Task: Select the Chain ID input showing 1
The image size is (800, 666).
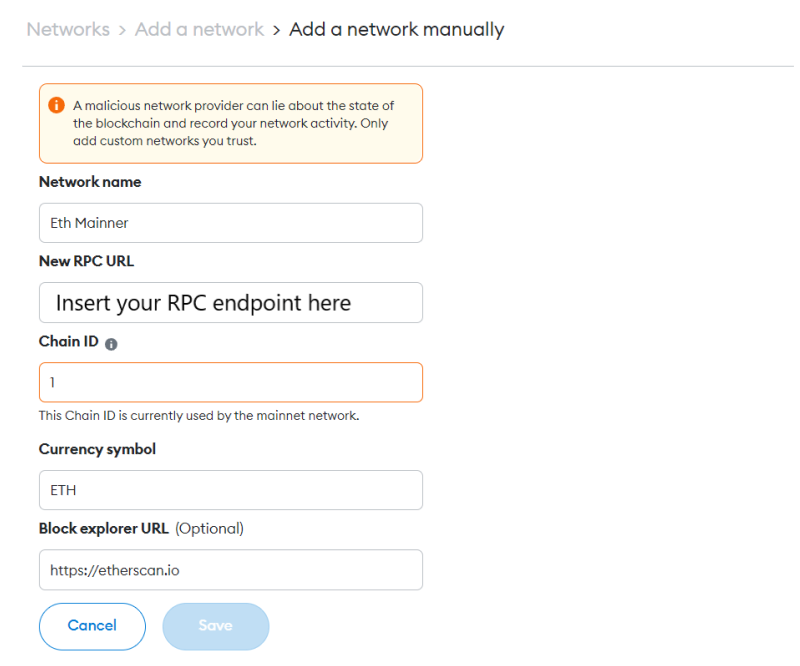Action: (x=230, y=382)
